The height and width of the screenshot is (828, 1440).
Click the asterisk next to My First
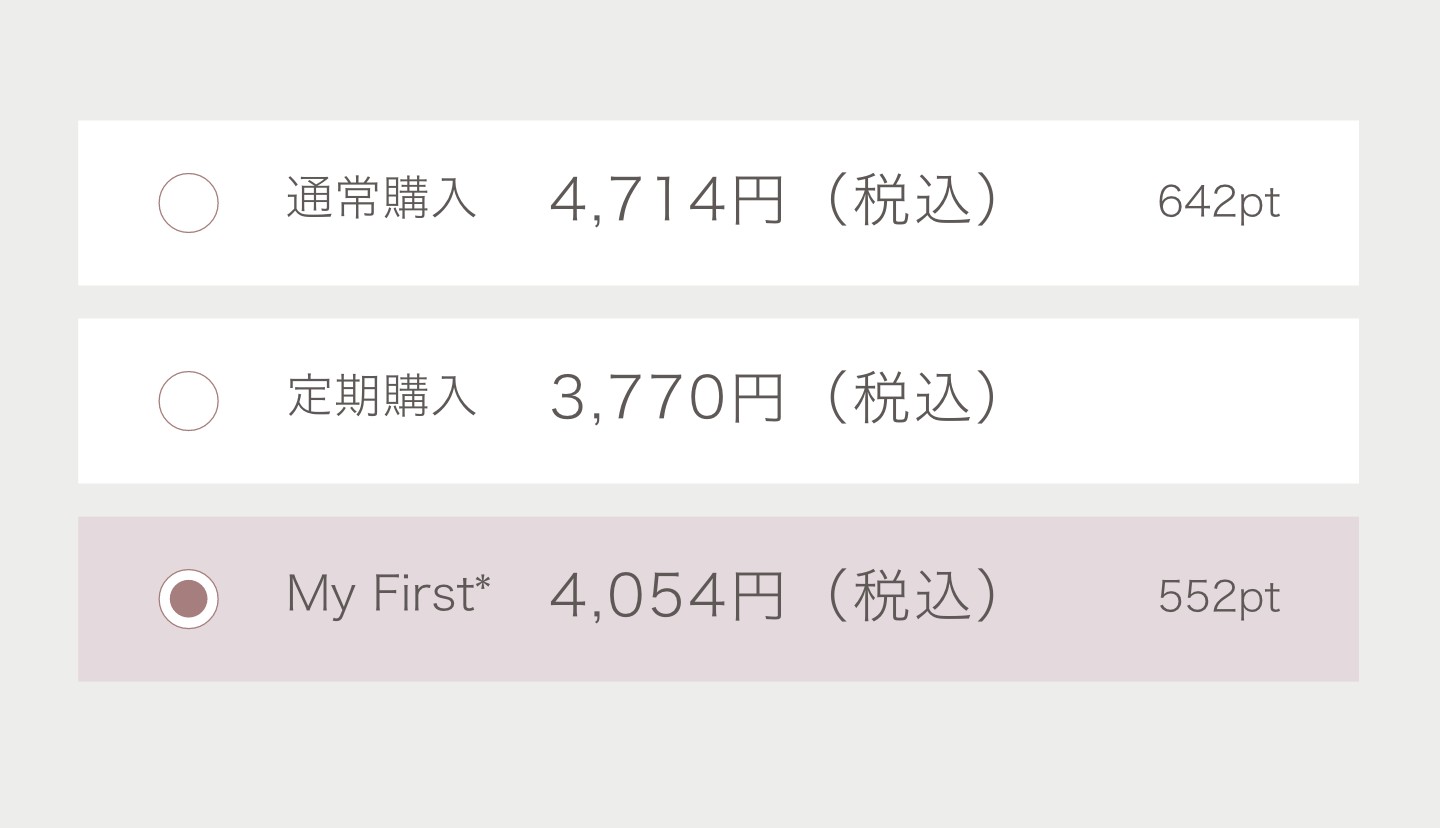click(481, 583)
